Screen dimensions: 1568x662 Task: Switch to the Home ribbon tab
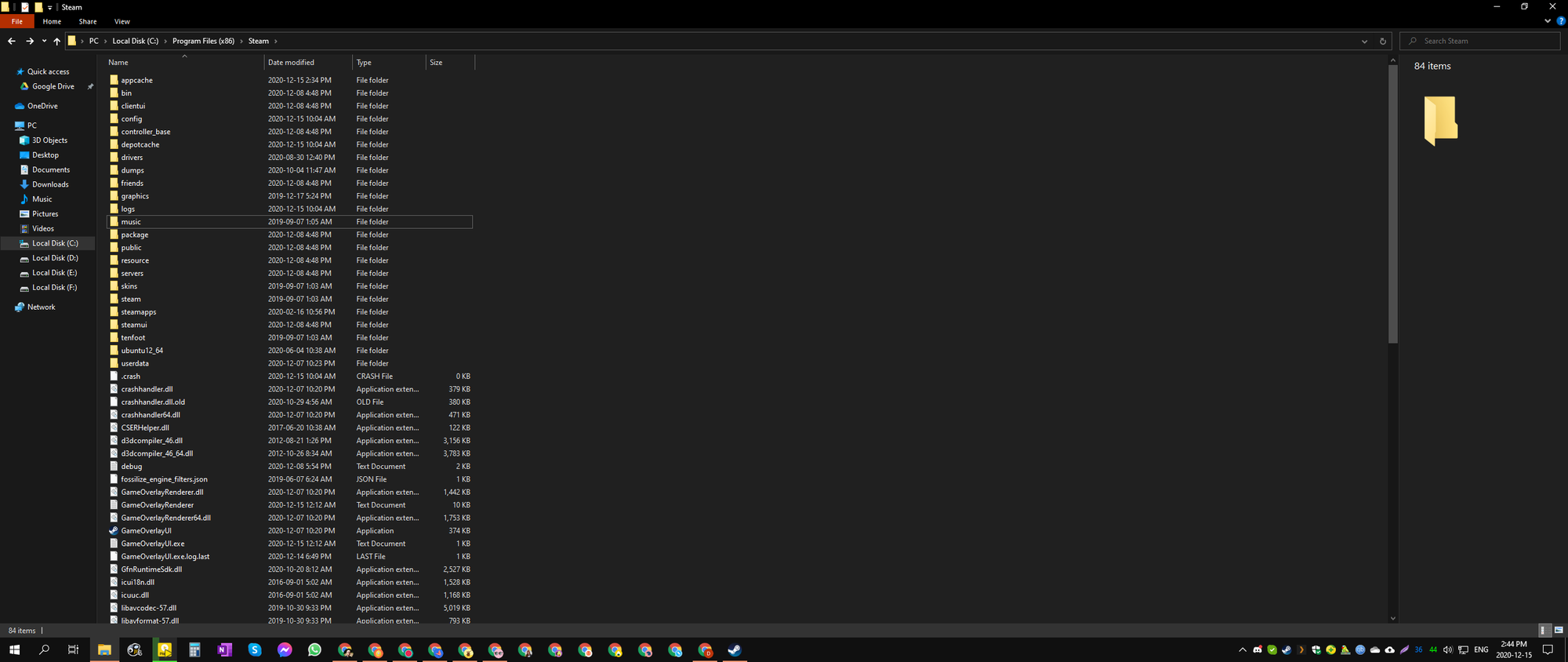[52, 21]
